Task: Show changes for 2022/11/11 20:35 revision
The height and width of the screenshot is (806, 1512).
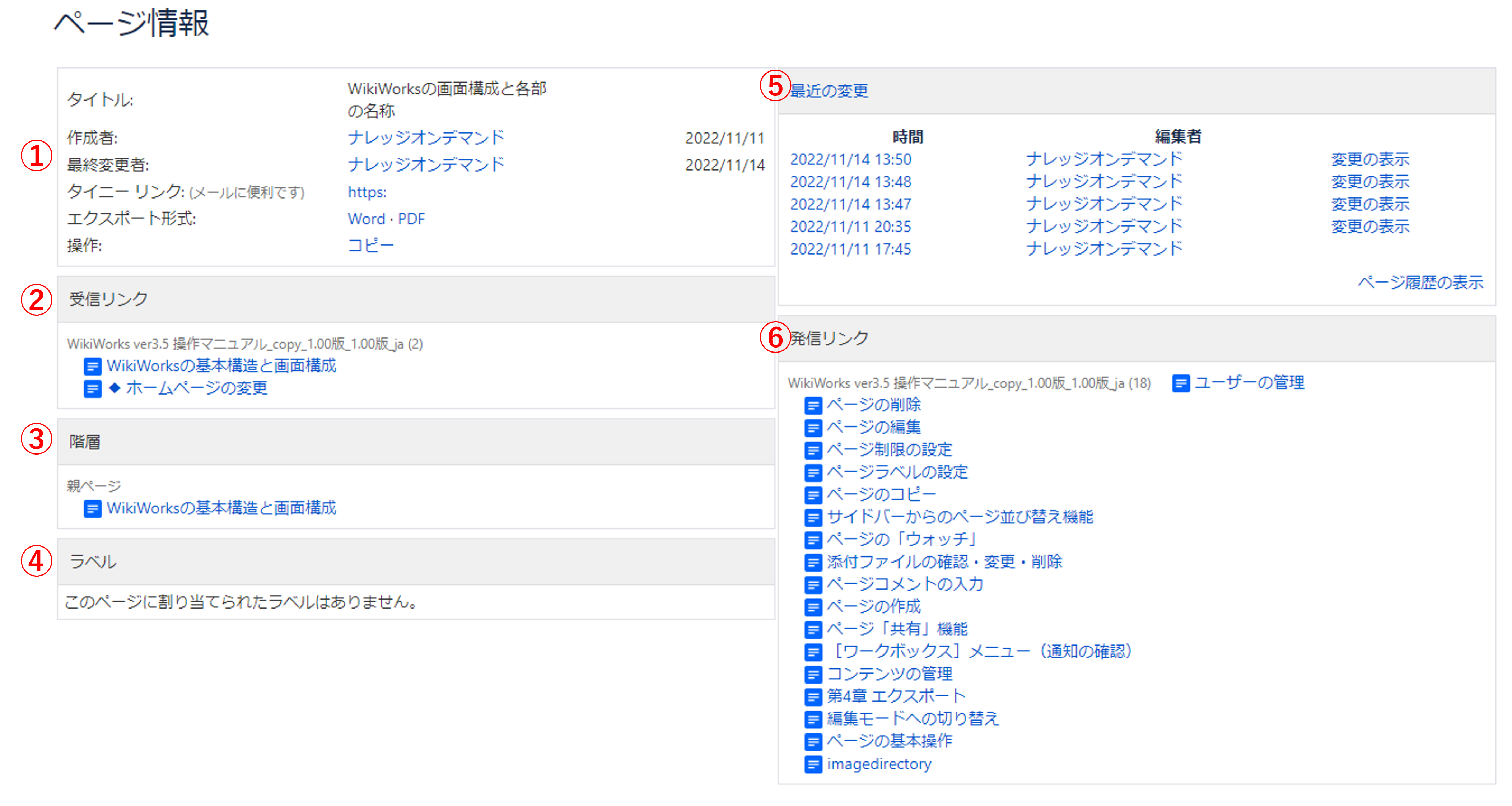Action: (1370, 226)
